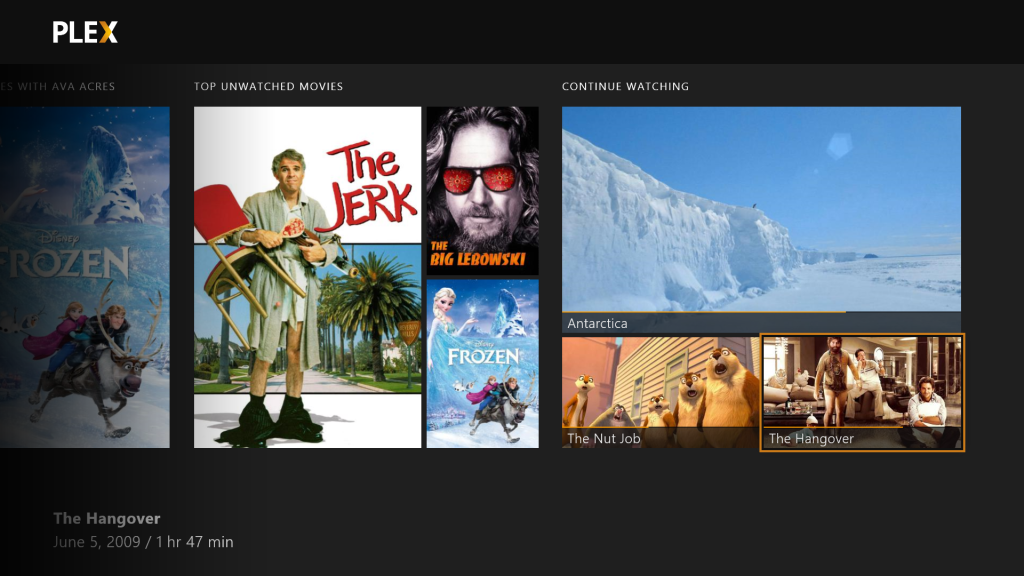1024x576 pixels.
Task: Open the partially visible Frozen poster
Action: pos(85,277)
